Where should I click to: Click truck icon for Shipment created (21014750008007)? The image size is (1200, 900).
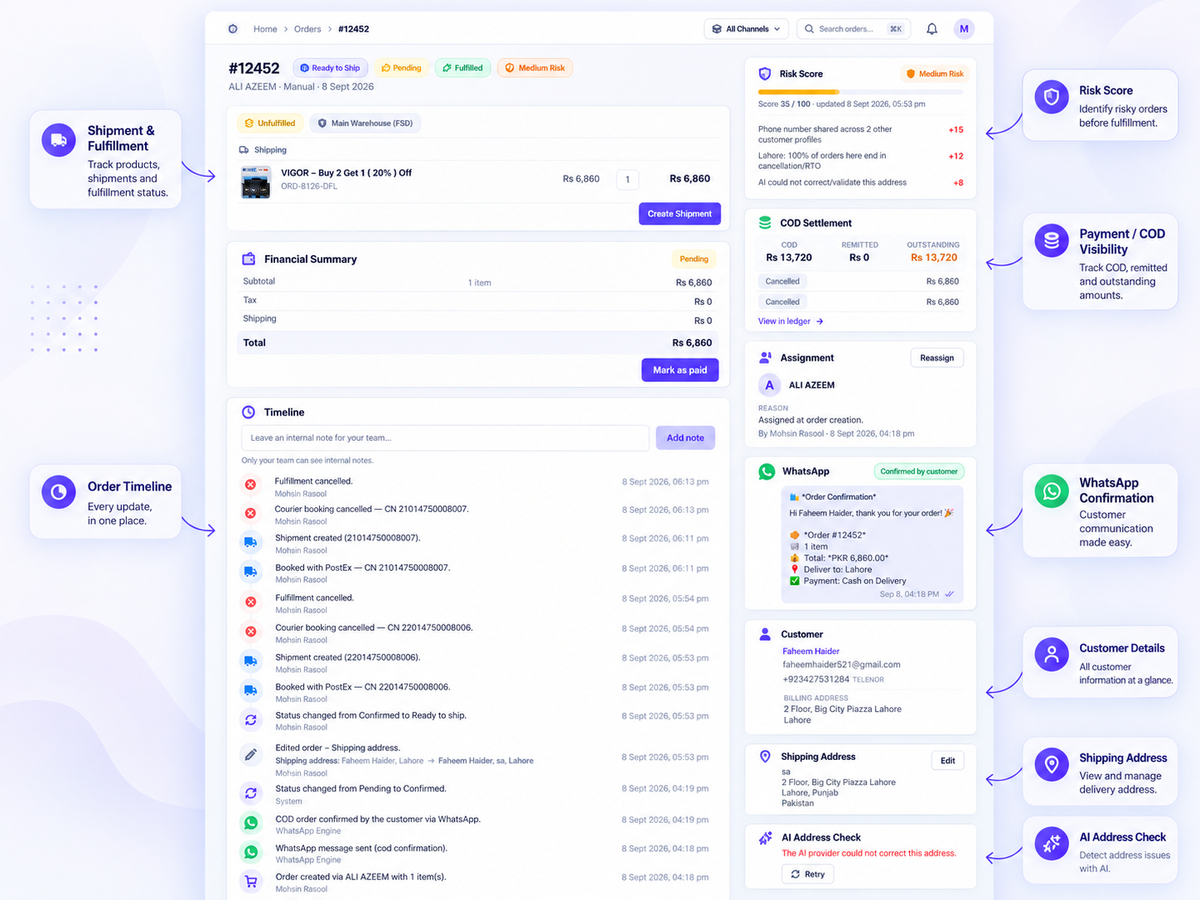(251, 542)
